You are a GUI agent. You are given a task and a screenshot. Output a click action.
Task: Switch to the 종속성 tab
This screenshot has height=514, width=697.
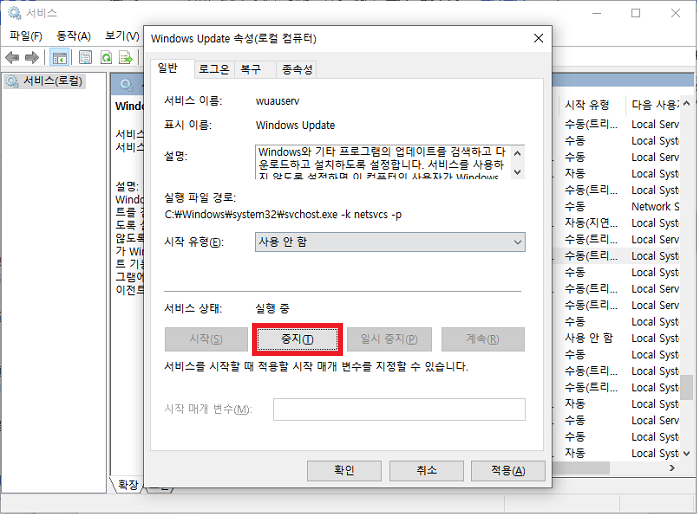coord(297,69)
